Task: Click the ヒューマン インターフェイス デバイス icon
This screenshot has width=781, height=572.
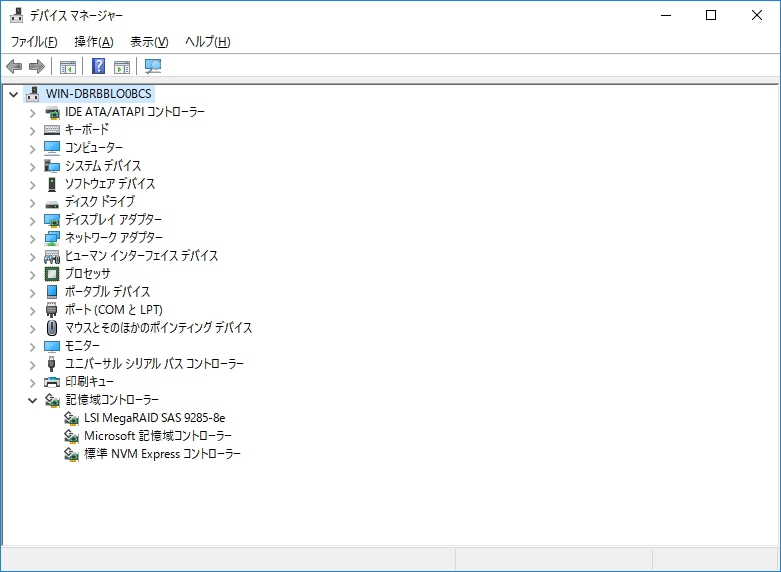Action: 52,256
